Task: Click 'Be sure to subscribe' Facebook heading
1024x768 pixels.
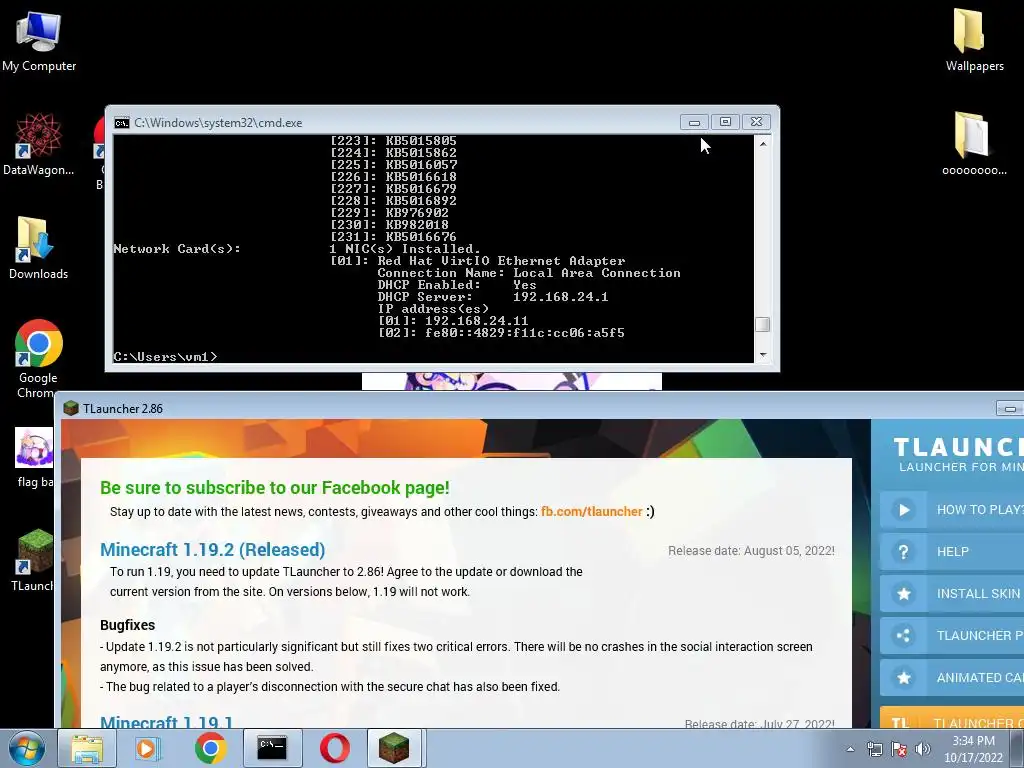Action: click(274, 488)
